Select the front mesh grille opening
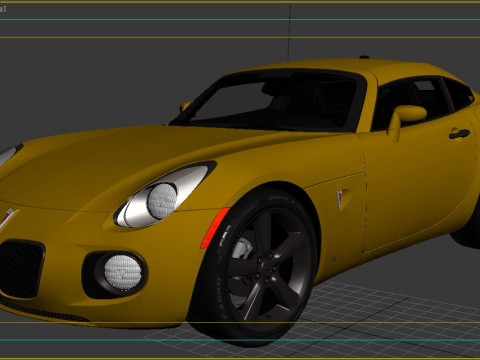The height and width of the screenshot is (360, 480). click(21, 268)
